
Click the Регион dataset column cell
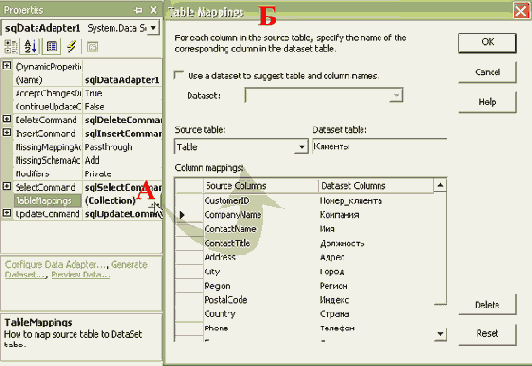[376, 286]
